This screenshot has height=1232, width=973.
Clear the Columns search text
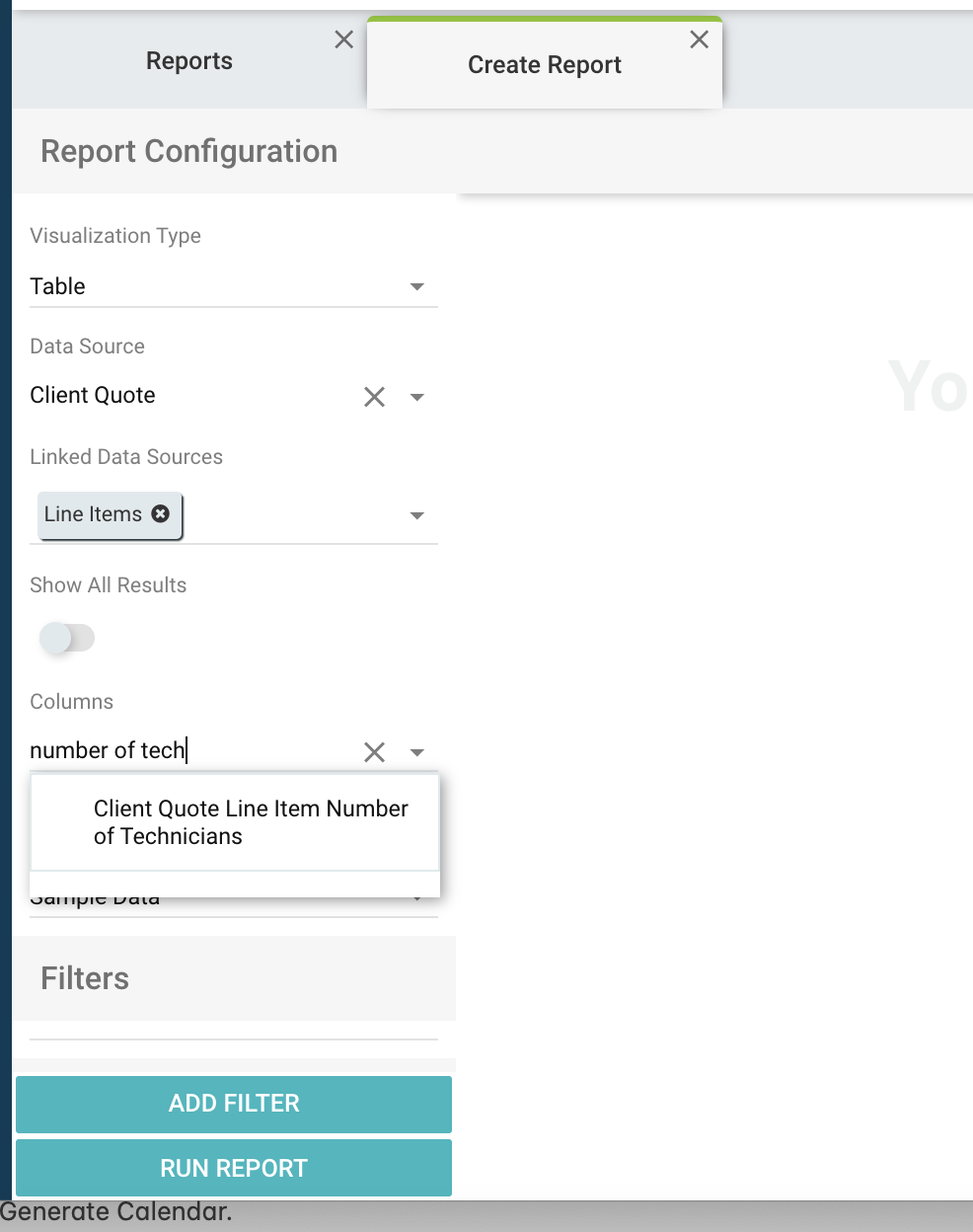[x=374, y=752]
